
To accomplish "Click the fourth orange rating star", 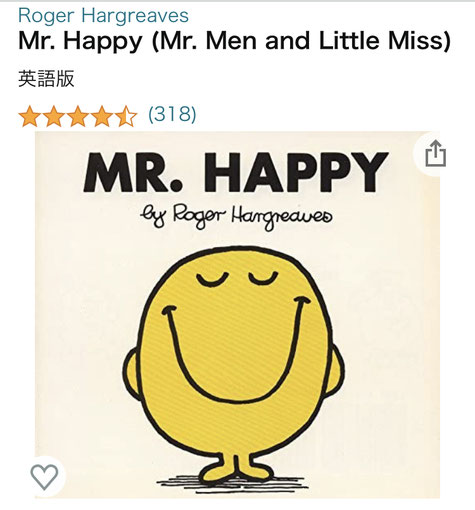I will tap(102, 116).
